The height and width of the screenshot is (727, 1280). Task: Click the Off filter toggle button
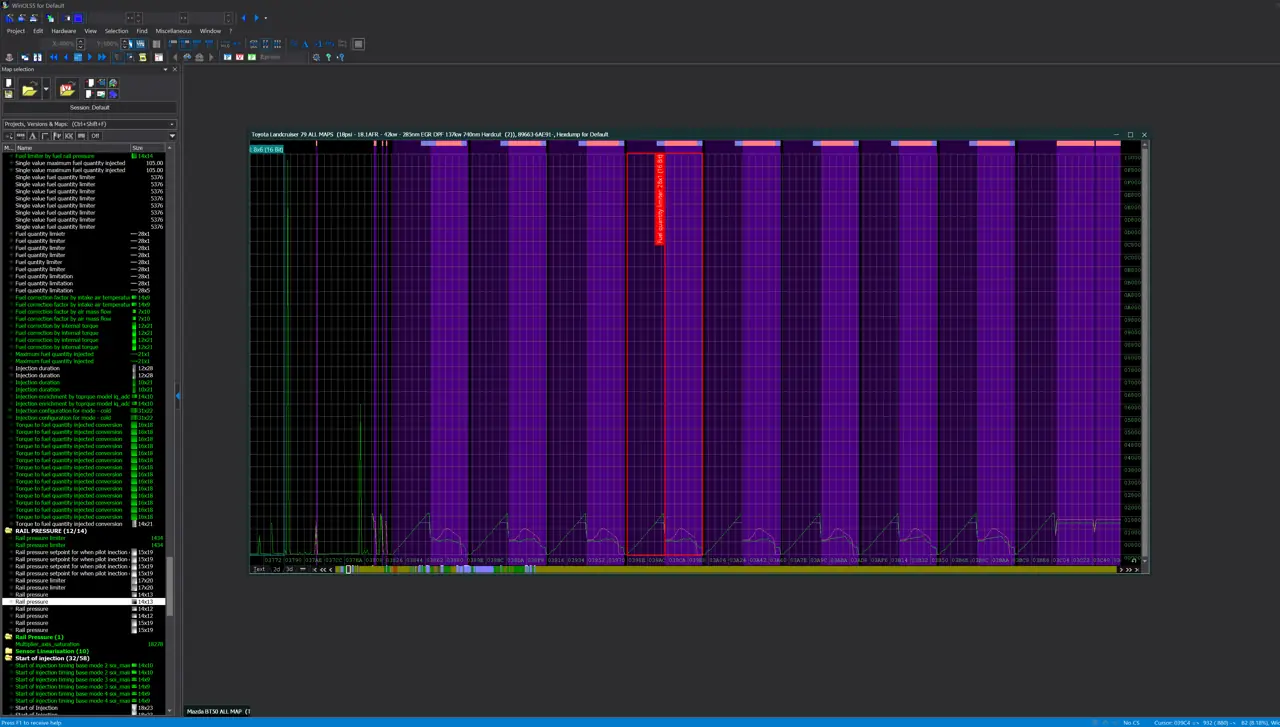(95, 136)
